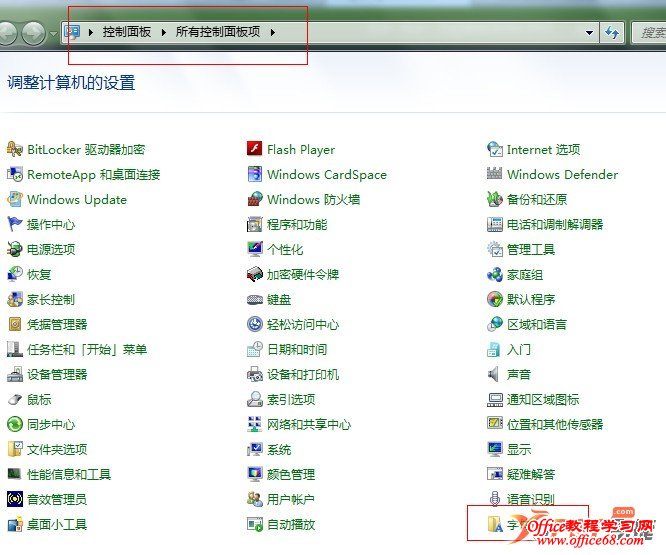The width and height of the screenshot is (666, 555).
Task: Open the 电源选项 icon
Action: coord(15,249)
